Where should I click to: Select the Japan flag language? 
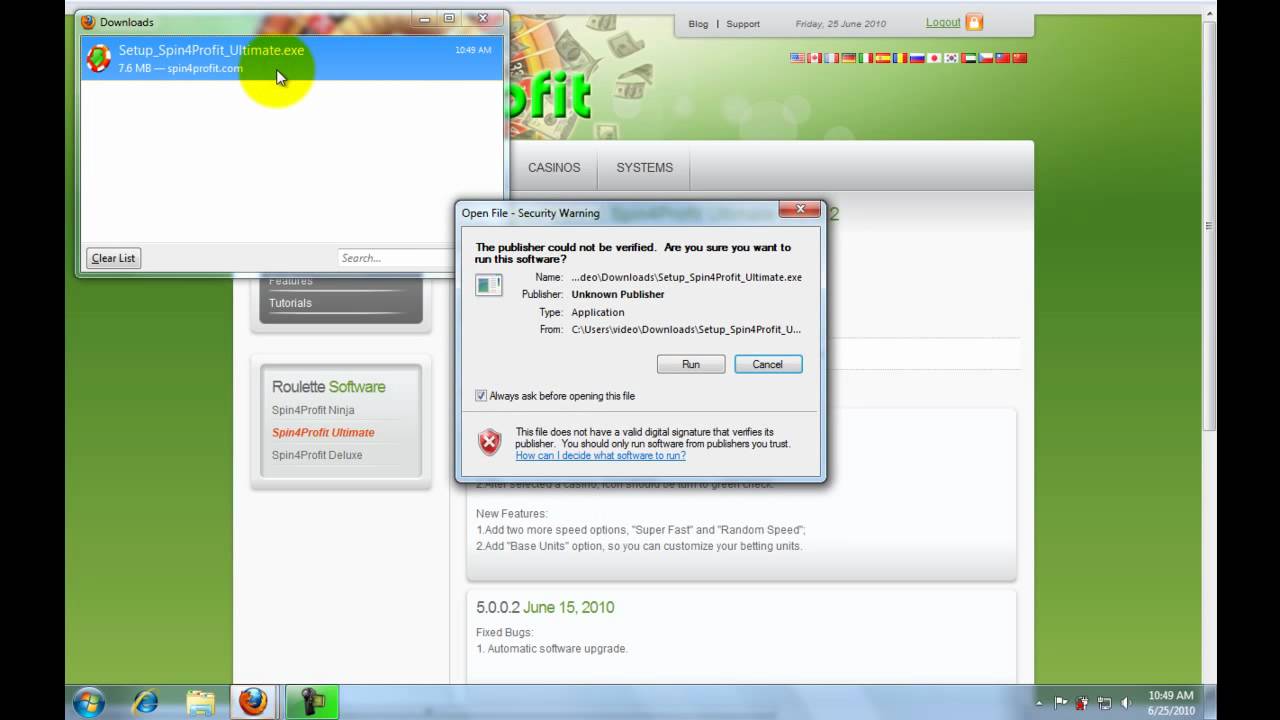click(934, 58)
